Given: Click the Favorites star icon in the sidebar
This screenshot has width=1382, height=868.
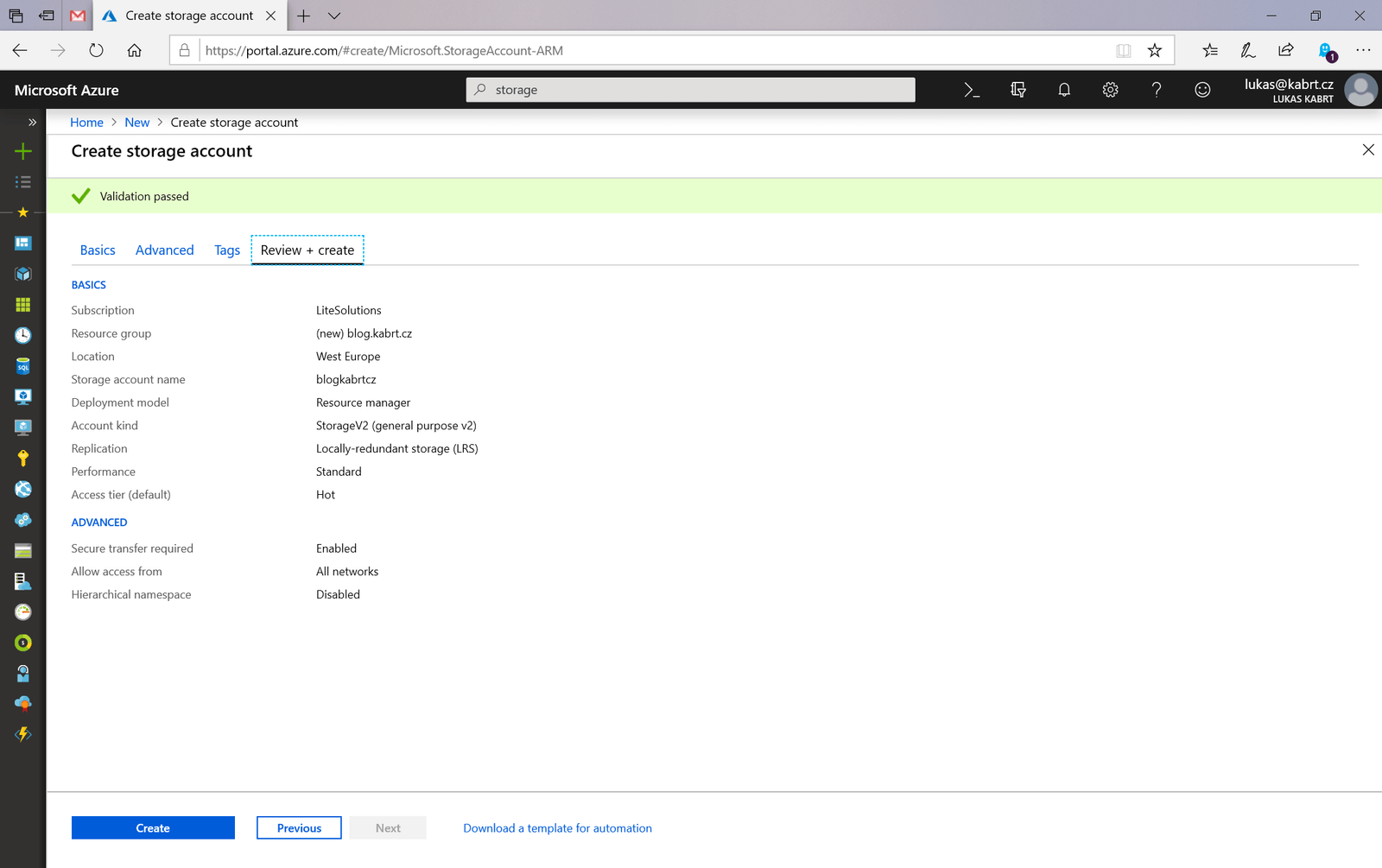Looking at the screenshot, I should click(x=23, y=212).
